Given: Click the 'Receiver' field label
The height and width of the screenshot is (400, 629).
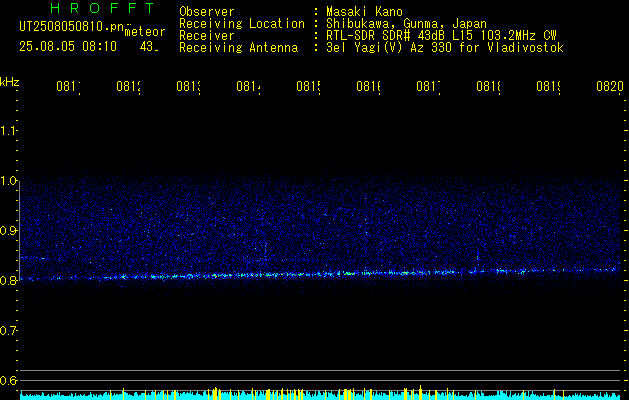Looking at the screenshot, I should [x=207, y=36].
